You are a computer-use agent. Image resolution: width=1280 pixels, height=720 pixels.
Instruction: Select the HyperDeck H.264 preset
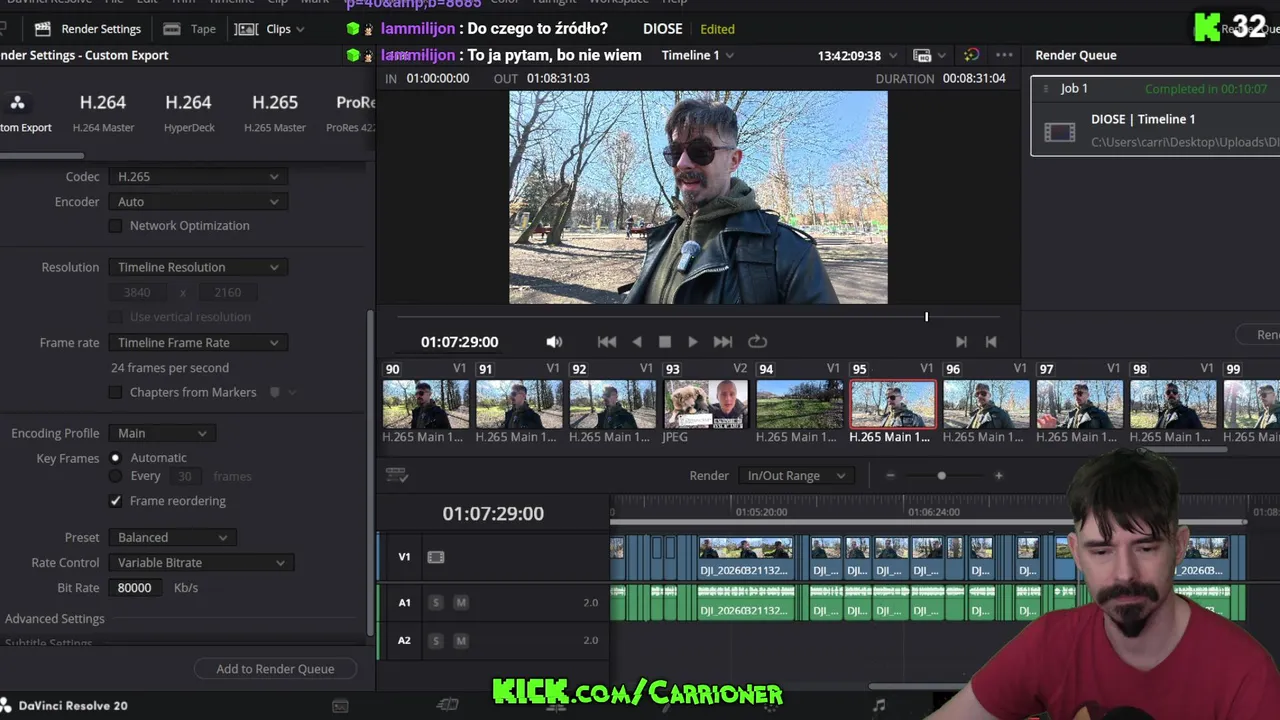point(188,112)
